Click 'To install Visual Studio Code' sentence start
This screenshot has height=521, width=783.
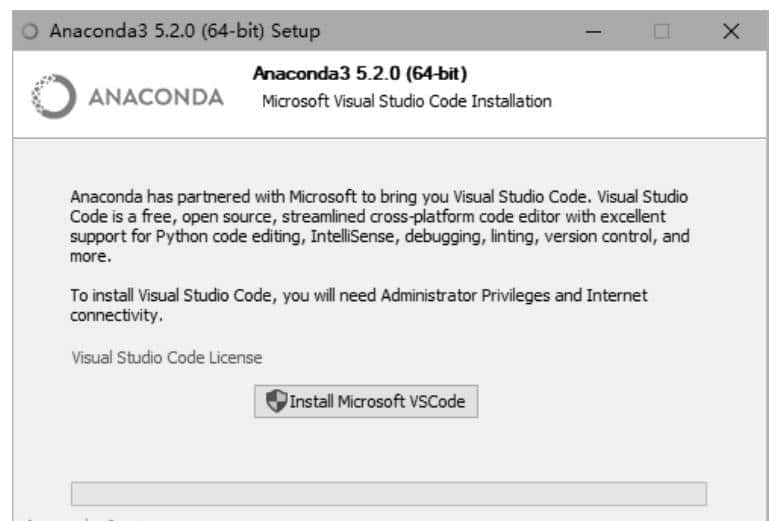[x=167, y=296]
